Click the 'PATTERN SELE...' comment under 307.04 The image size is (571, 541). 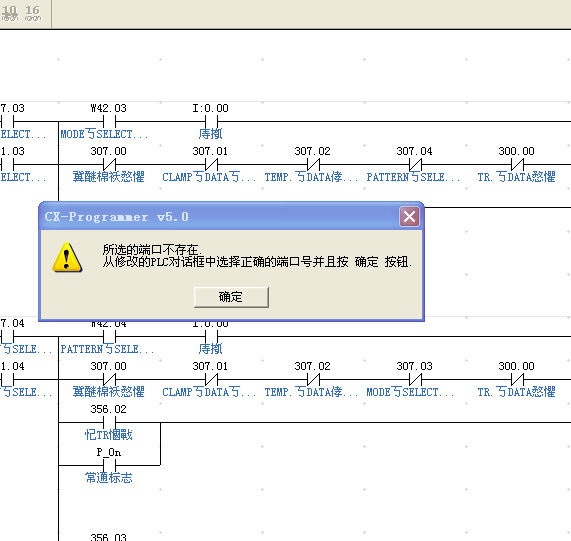tap(413, 177)
